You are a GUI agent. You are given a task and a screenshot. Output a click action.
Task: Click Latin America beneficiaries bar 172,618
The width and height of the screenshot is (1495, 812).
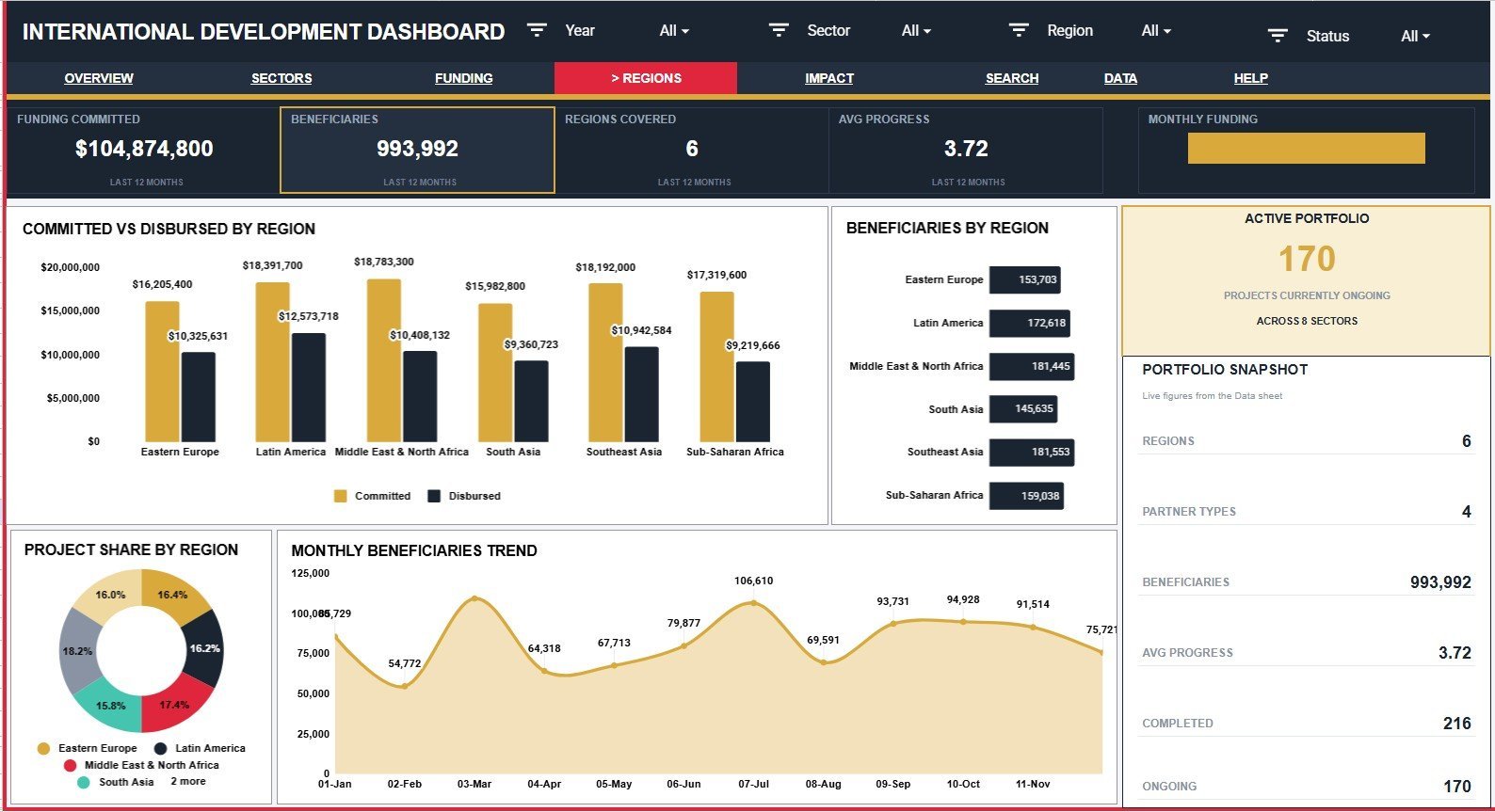1029,323
